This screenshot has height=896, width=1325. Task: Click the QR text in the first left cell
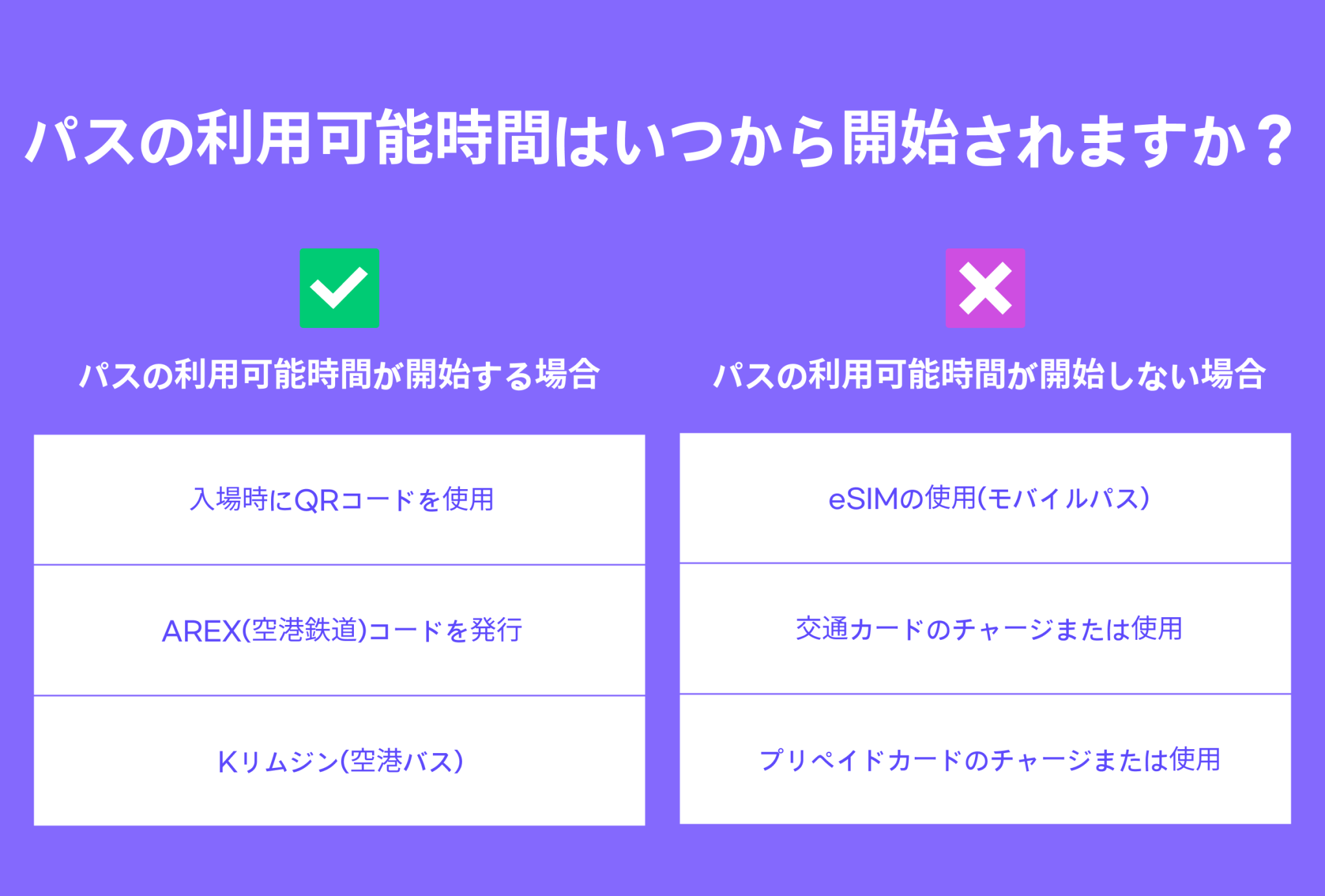[x=316, y=500]
